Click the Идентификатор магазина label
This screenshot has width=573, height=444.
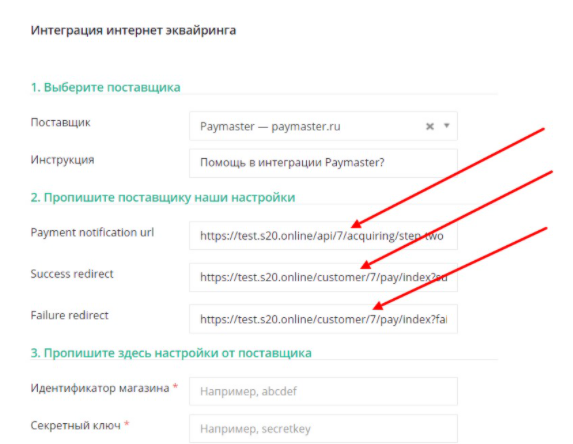click(100, 388)
